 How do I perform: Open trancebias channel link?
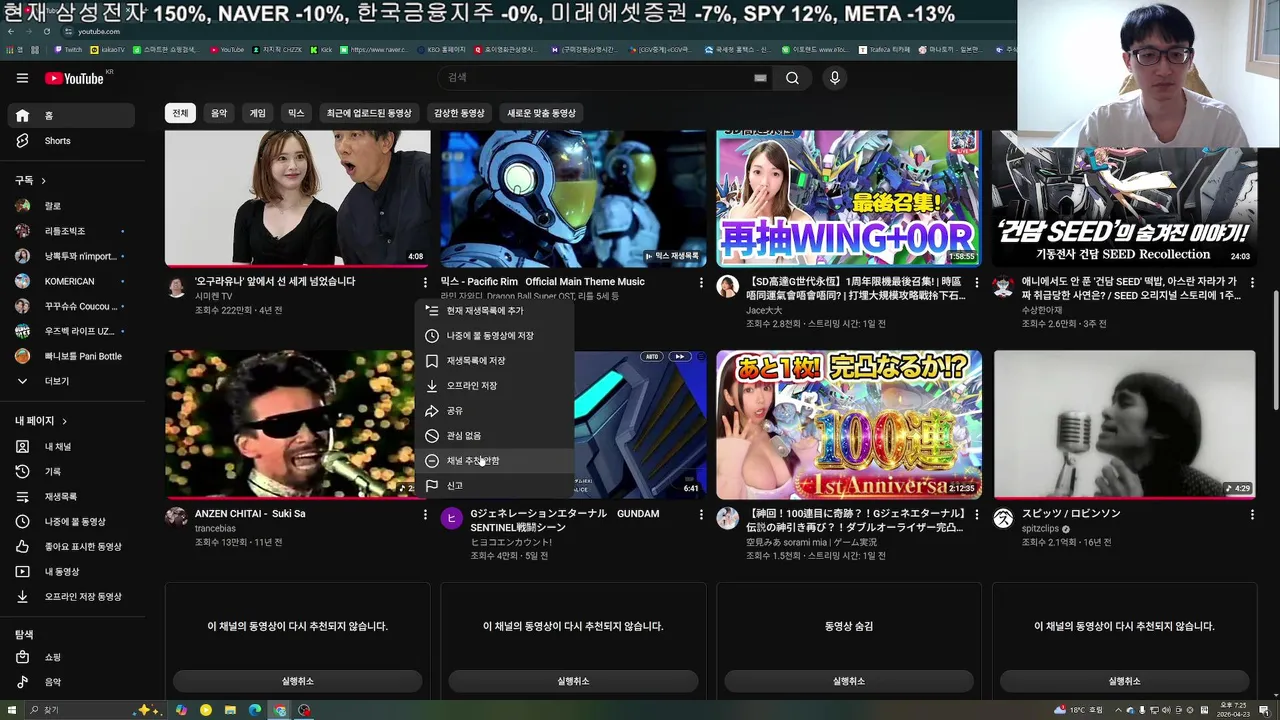(215, 528)
